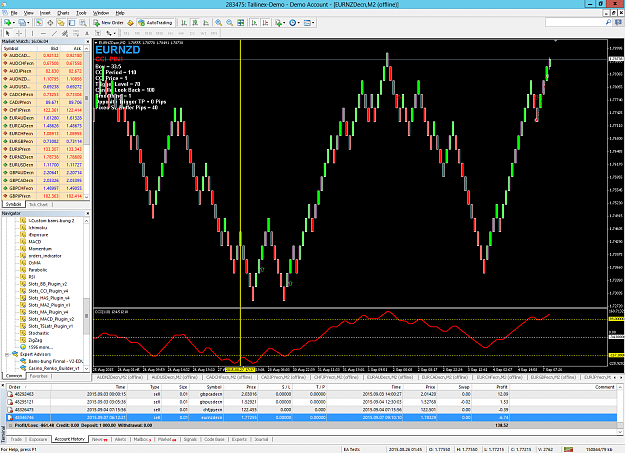The height and width of the screenshot is (453, 625).
Task: Collapse the Expert Advisors tree node
Action: point(7,355)
